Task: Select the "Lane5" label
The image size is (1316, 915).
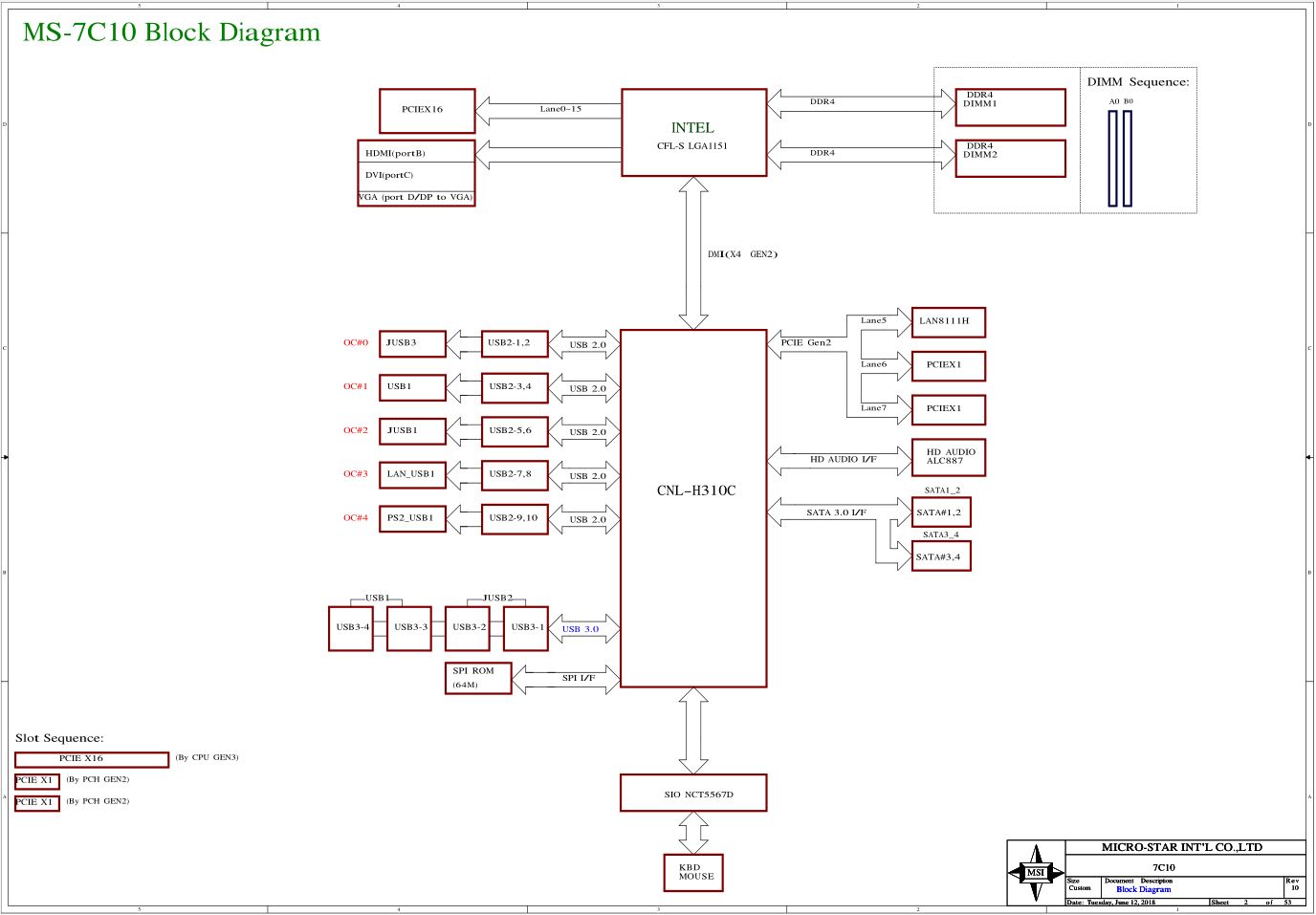Action: pos(873,320)
